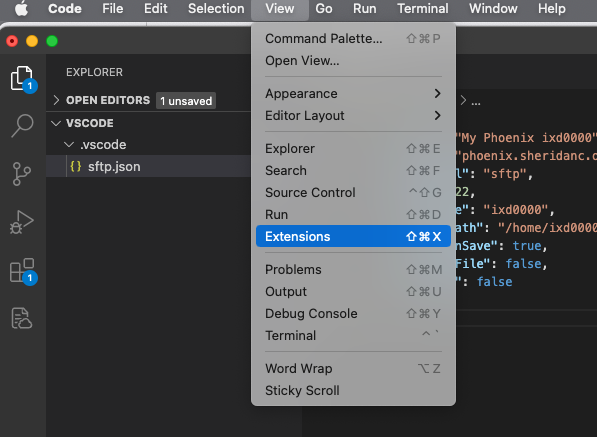The image size is (597, 437).
Task: Close the open View menu
Action: coord(280,8)
